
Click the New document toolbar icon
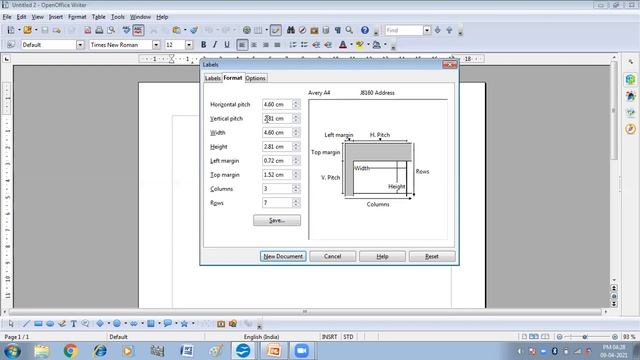click(11, 30)
